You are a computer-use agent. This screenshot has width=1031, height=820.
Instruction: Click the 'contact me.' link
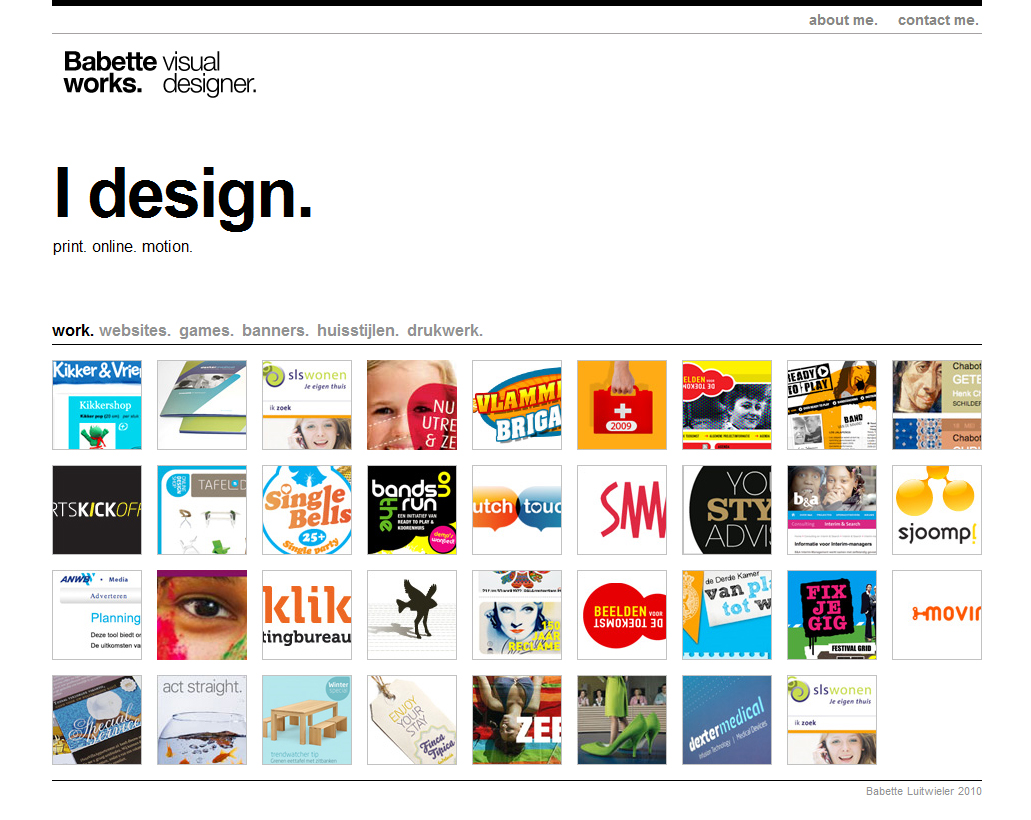[937, 20]
